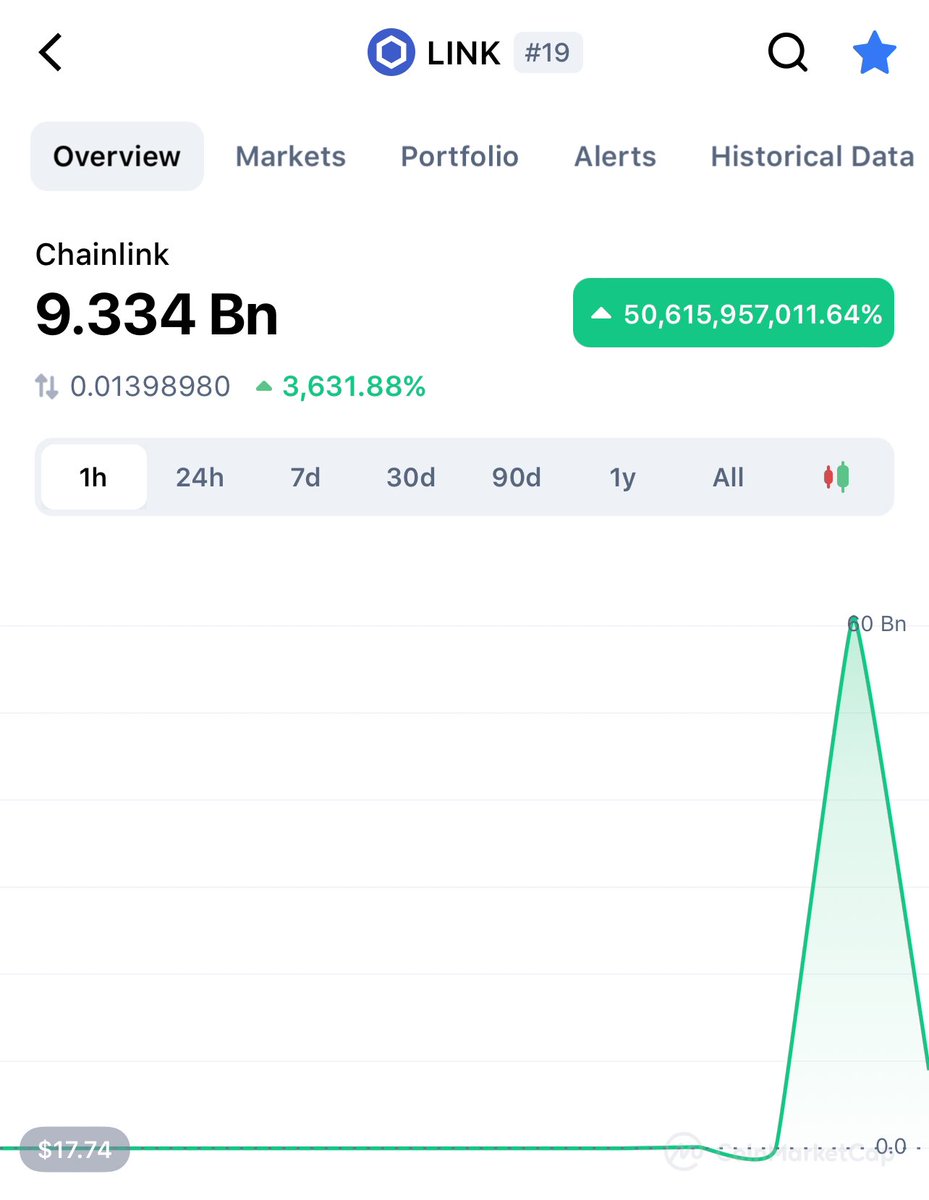Tap the green 50,615,957,011.64% change badge

point(733,313)
